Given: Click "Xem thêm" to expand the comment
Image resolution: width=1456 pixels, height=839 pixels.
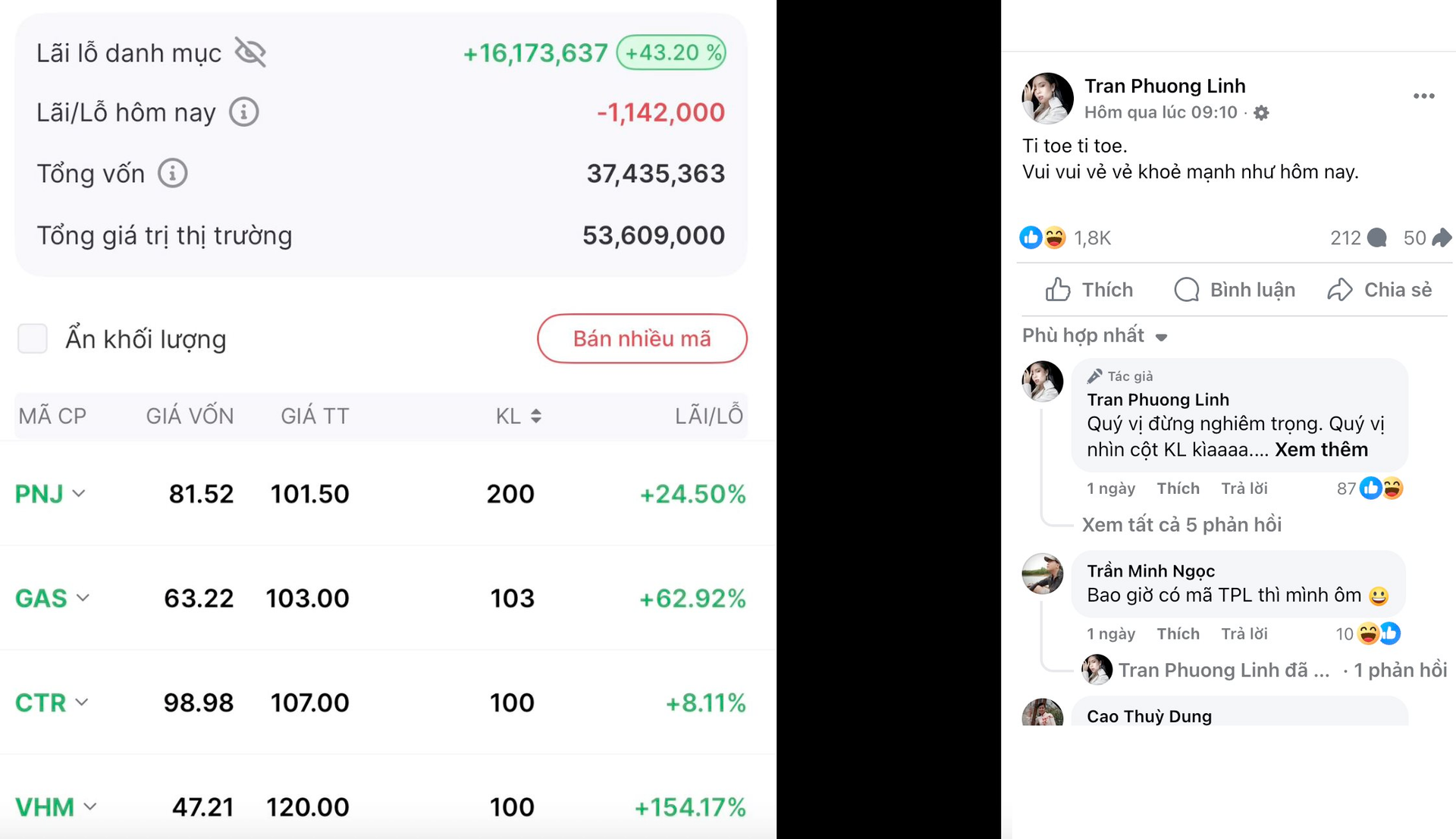Looking at the screenshot, I should 1322,449.
